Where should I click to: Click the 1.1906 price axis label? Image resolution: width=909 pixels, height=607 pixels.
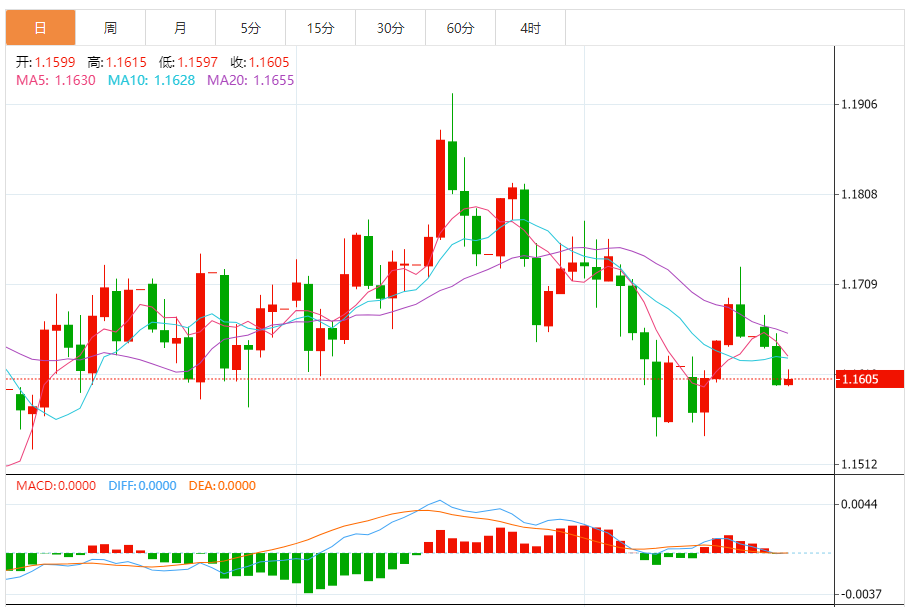(x=859, y=104)
